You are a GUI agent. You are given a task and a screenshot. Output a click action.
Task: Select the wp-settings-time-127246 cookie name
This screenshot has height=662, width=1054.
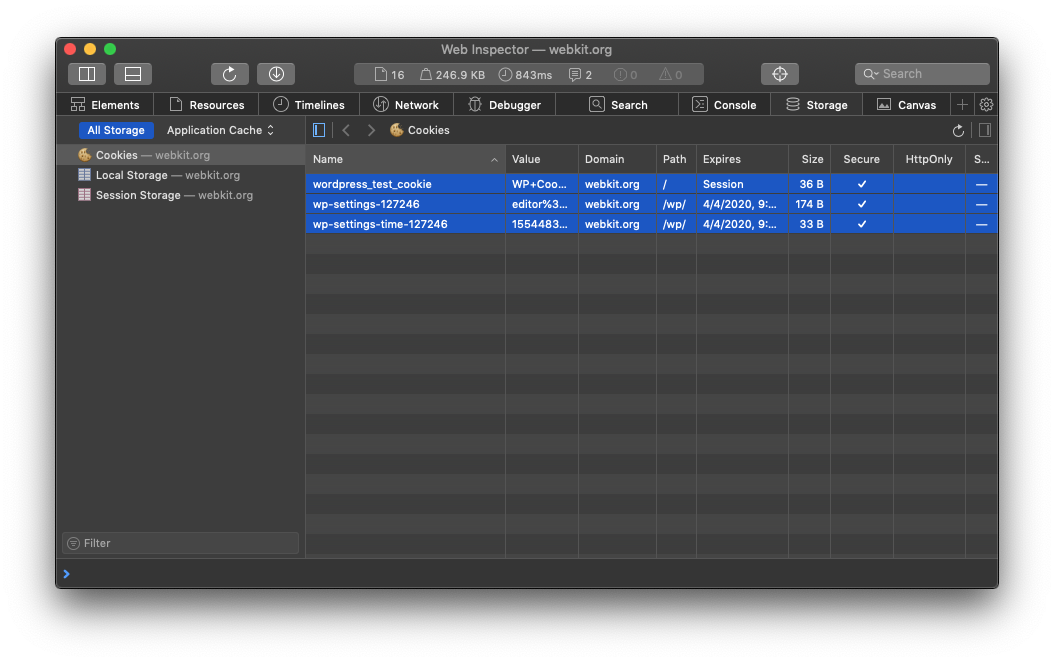pyautogui.click(x=380, y=224)
